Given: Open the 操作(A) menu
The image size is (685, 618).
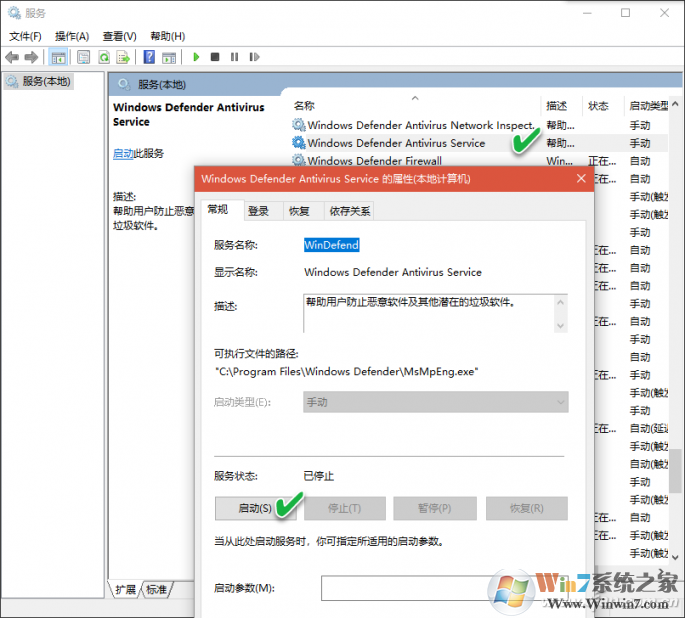Looking at the screenshot, I should [72, 36].
